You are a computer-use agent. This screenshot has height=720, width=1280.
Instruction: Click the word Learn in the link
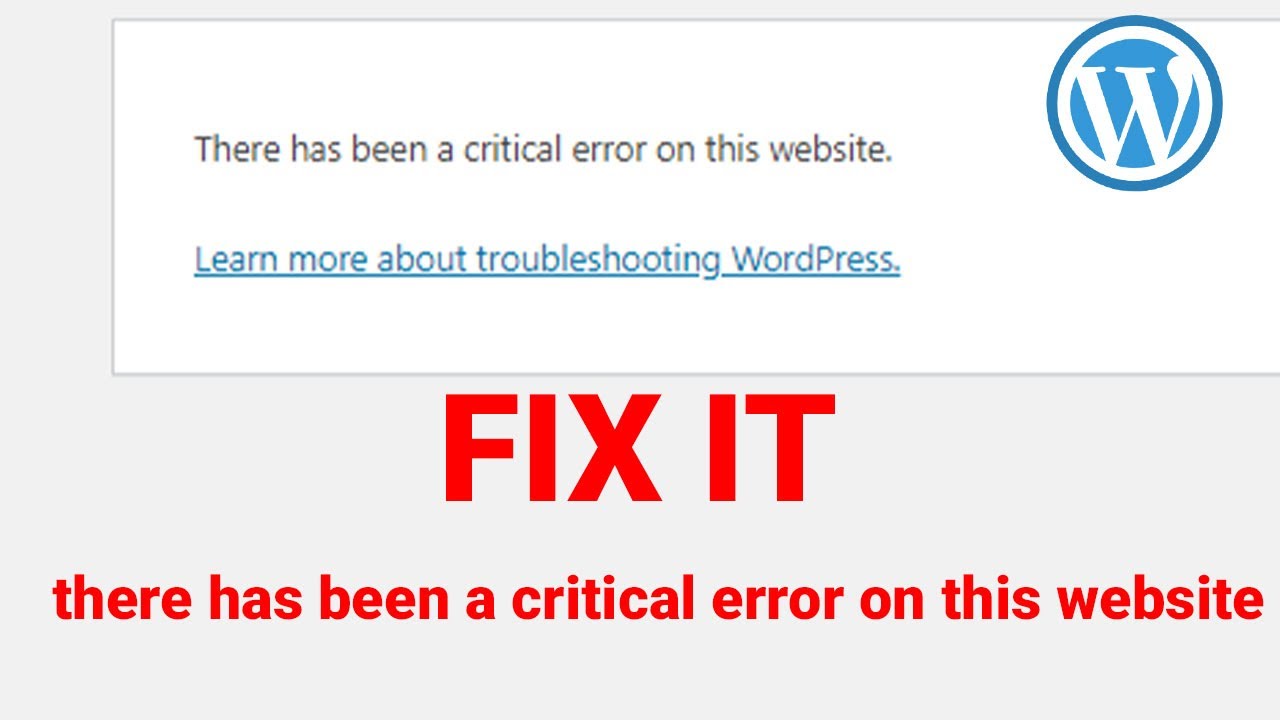[x=236, y=260]
